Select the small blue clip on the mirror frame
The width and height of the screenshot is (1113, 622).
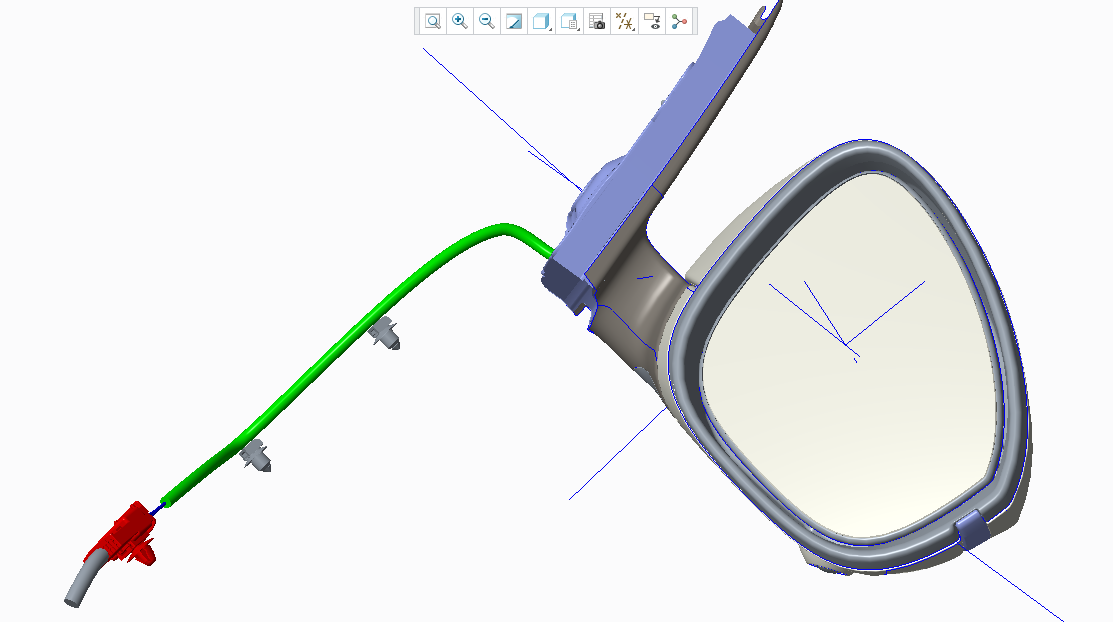973,529
